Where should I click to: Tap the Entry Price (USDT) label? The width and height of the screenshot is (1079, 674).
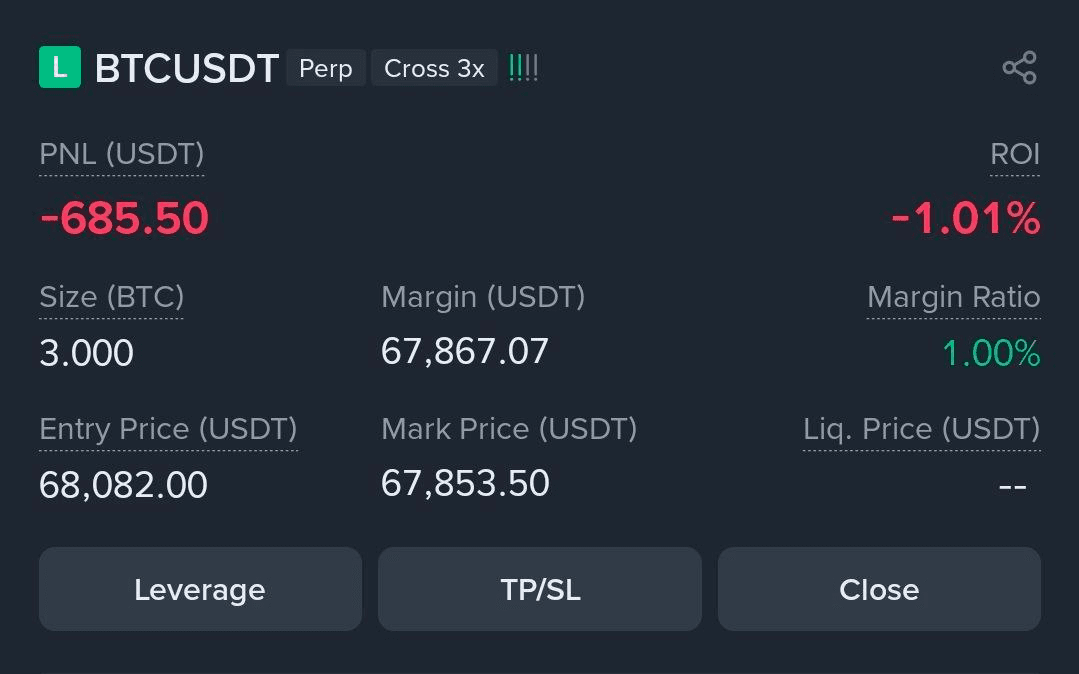click(168, 429)
